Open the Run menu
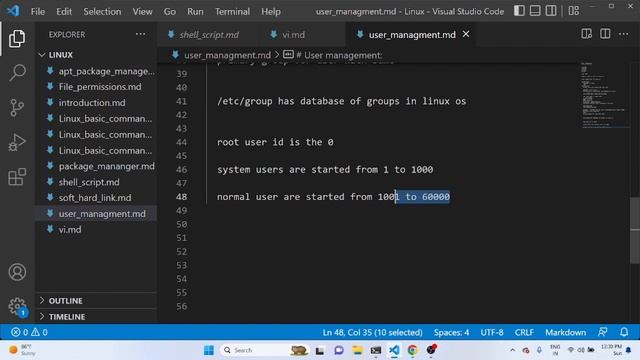Viewport: 640px width, 360px height. tap(195, 11)
